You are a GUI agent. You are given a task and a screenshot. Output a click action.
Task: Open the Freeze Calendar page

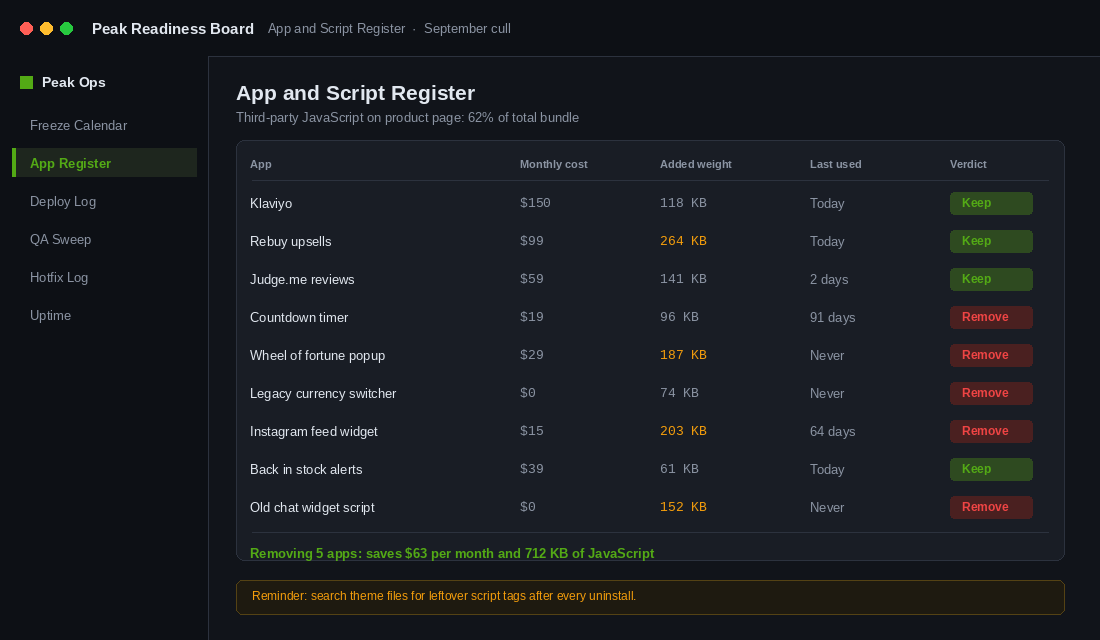79,126
